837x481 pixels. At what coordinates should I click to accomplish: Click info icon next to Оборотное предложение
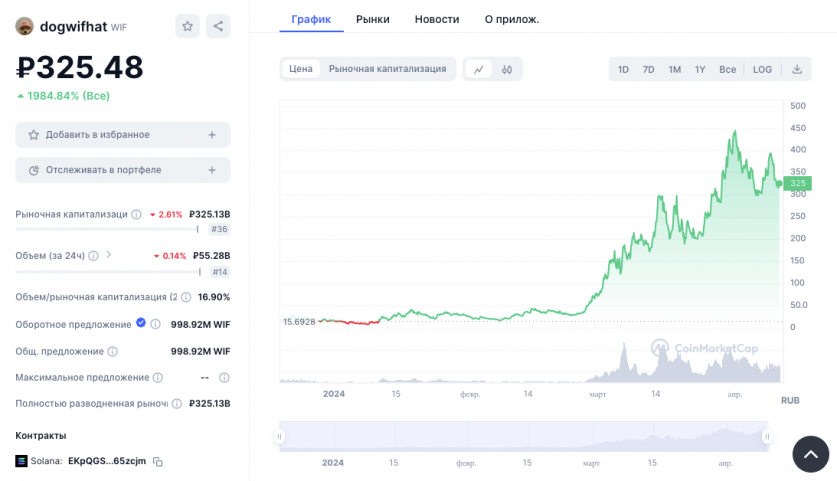coord(155,324)
